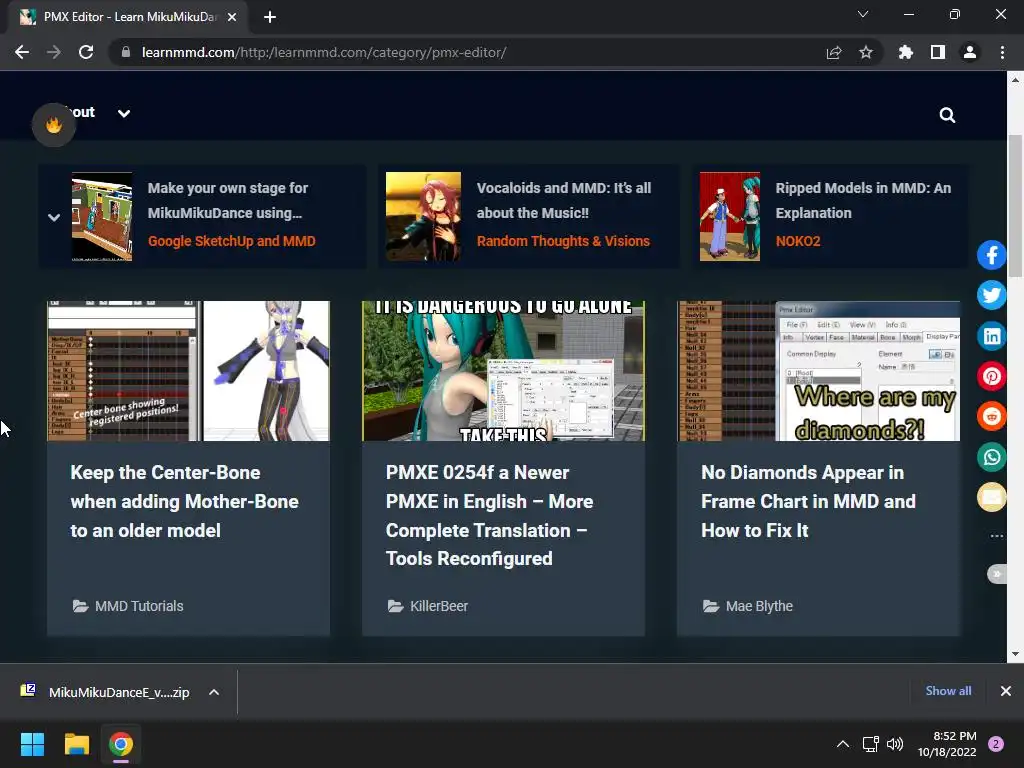Open the site search magnifier
Screen dimensions: 1024x768
point(947,116)
